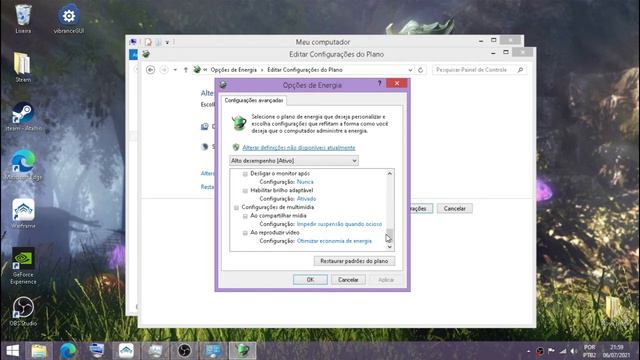This screenshot has width=640, height=360.
Task: Select Configurações avançadas tab
Action: point(253,100)
